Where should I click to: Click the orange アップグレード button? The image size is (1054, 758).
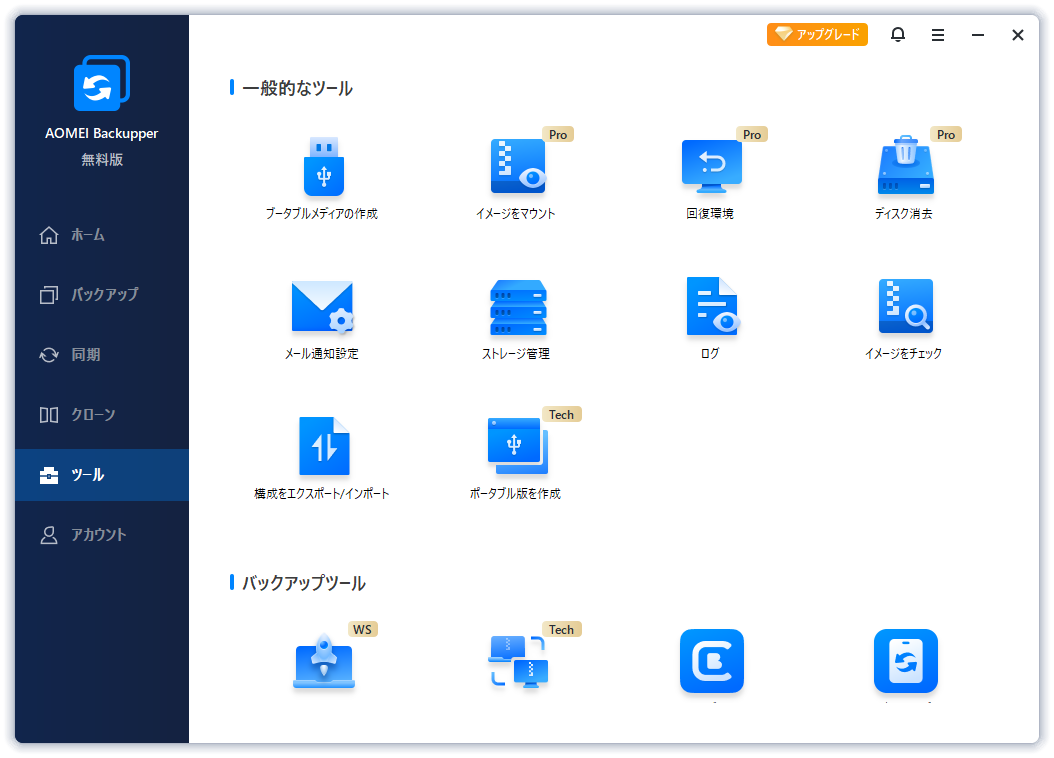[x=817, y=34]
